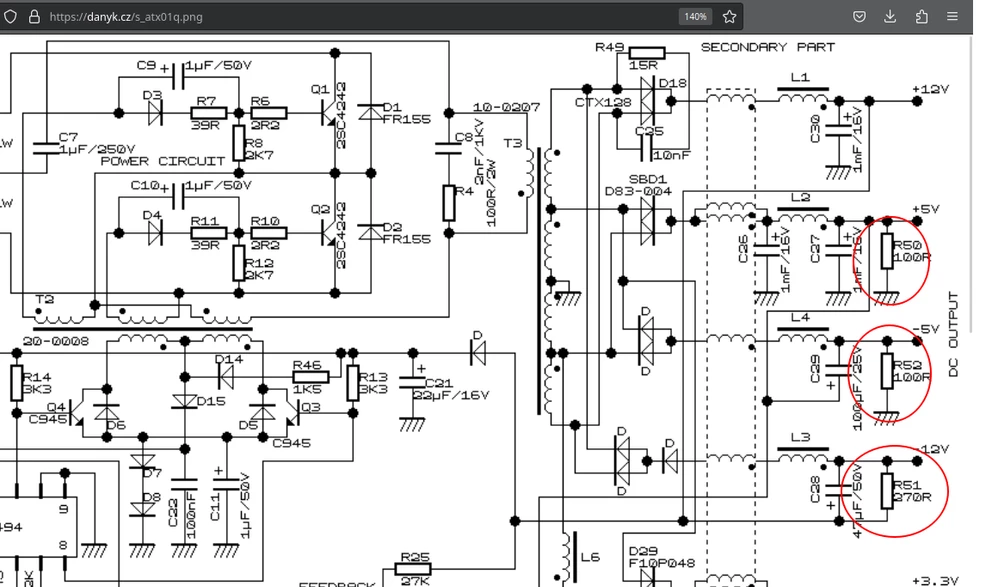This screenshot has width=998, height=587.
Task: Click the 'Q4 C945' transistor label
Action: [x=47, y=413]
